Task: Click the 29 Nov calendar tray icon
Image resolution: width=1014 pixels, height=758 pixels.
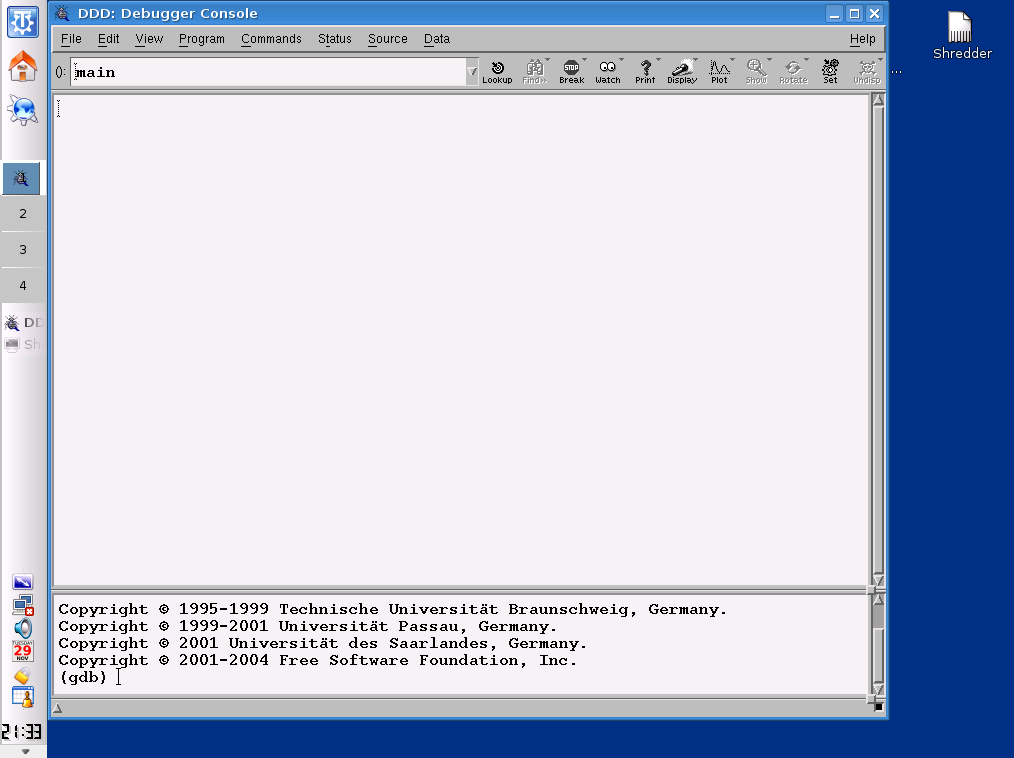Action: (23, 651)
